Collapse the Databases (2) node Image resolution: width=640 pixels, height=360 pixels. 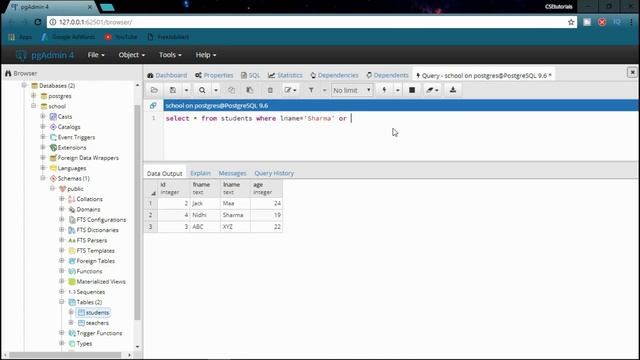[x=24, y=85]
